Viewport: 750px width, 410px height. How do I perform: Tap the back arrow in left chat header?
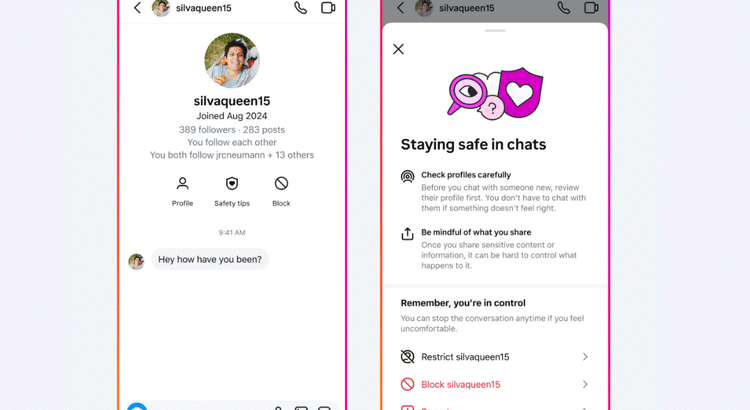tap(137, 8)
